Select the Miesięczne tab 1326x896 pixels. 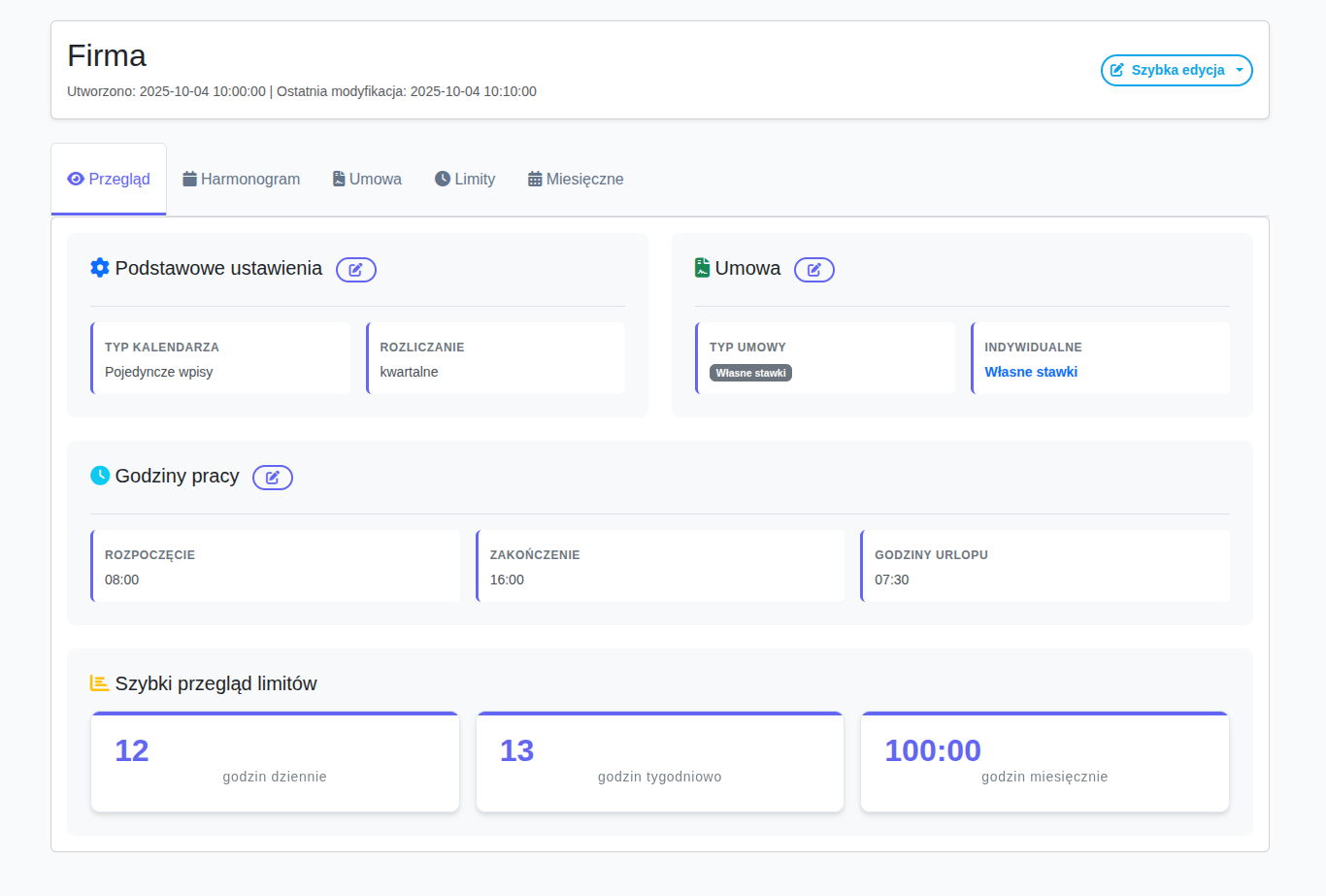(x=576, y=180)
